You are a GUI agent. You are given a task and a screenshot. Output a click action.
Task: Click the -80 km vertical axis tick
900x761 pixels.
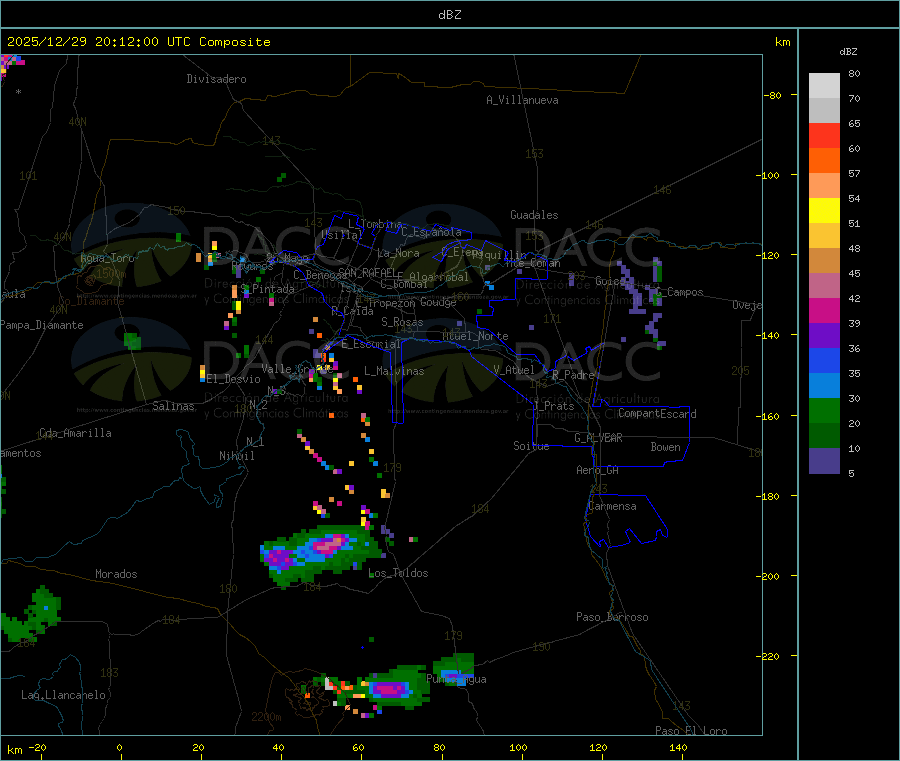click(x=773, y=95)
